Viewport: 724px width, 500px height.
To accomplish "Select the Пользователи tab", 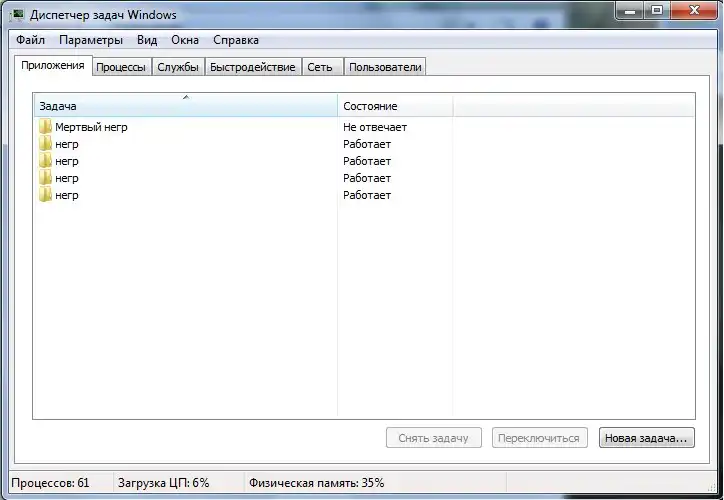I will tap(385, 67).
